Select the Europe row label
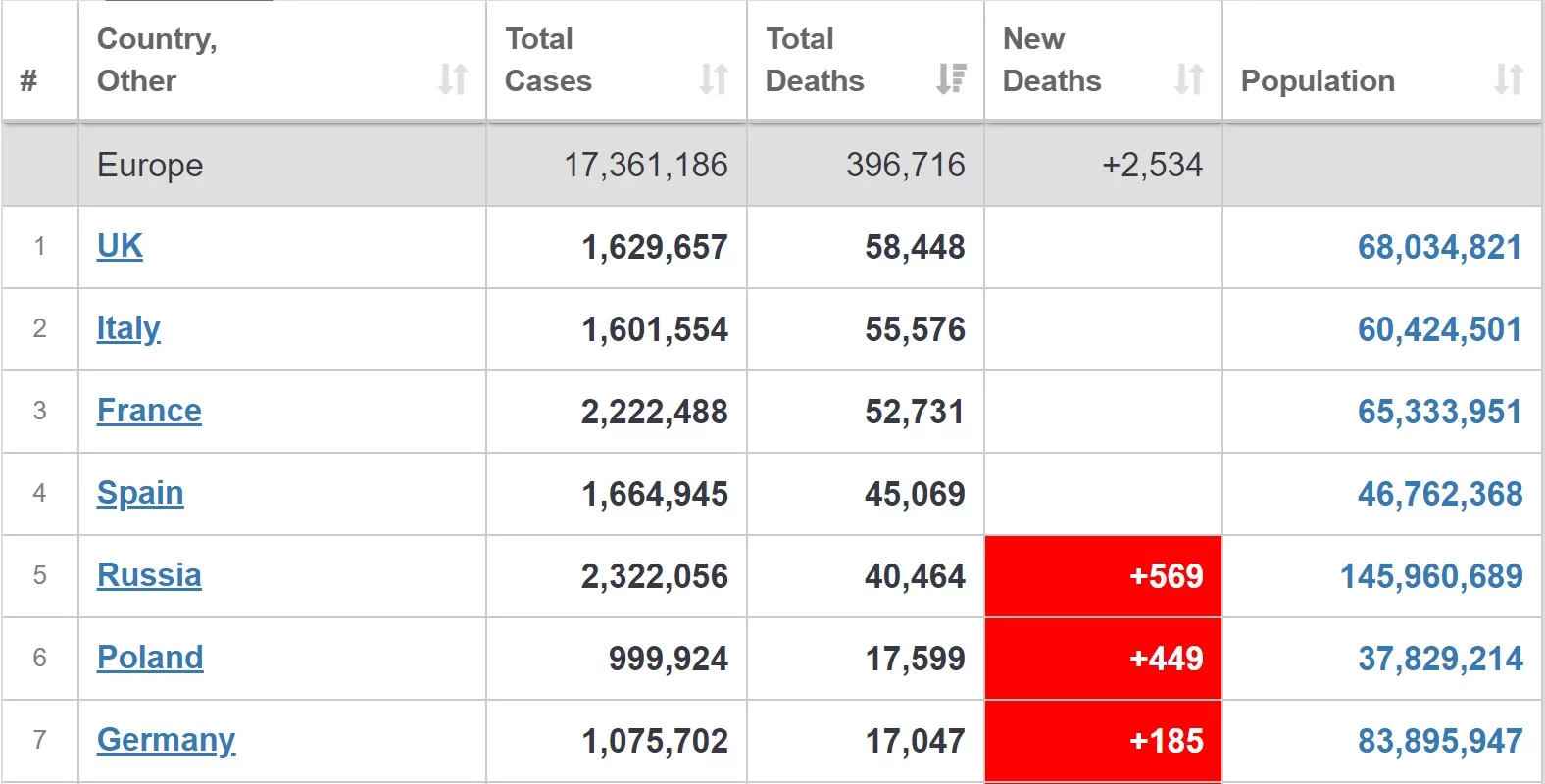 point(150,165)
